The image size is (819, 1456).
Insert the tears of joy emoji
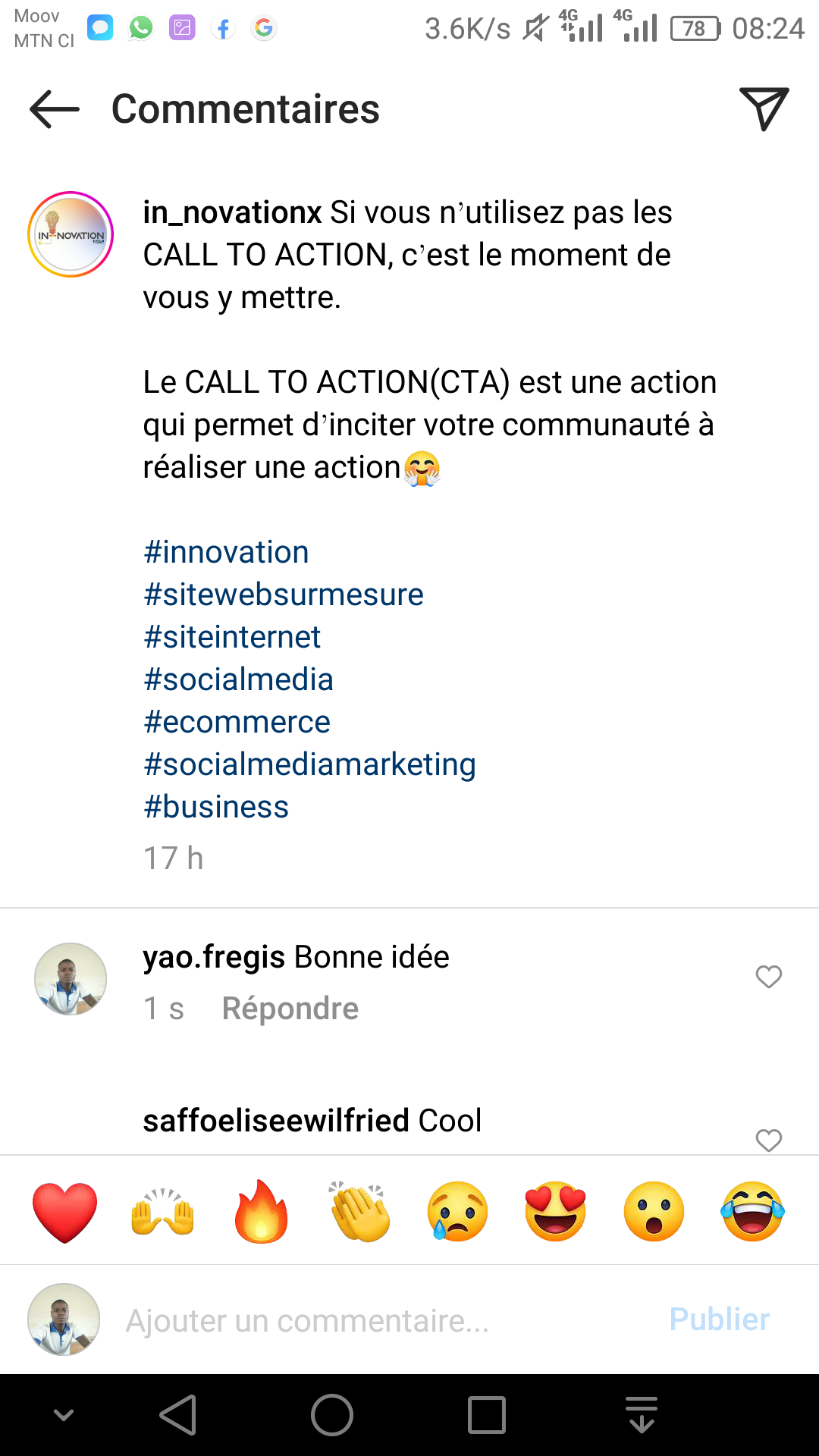coord(752,1212)
